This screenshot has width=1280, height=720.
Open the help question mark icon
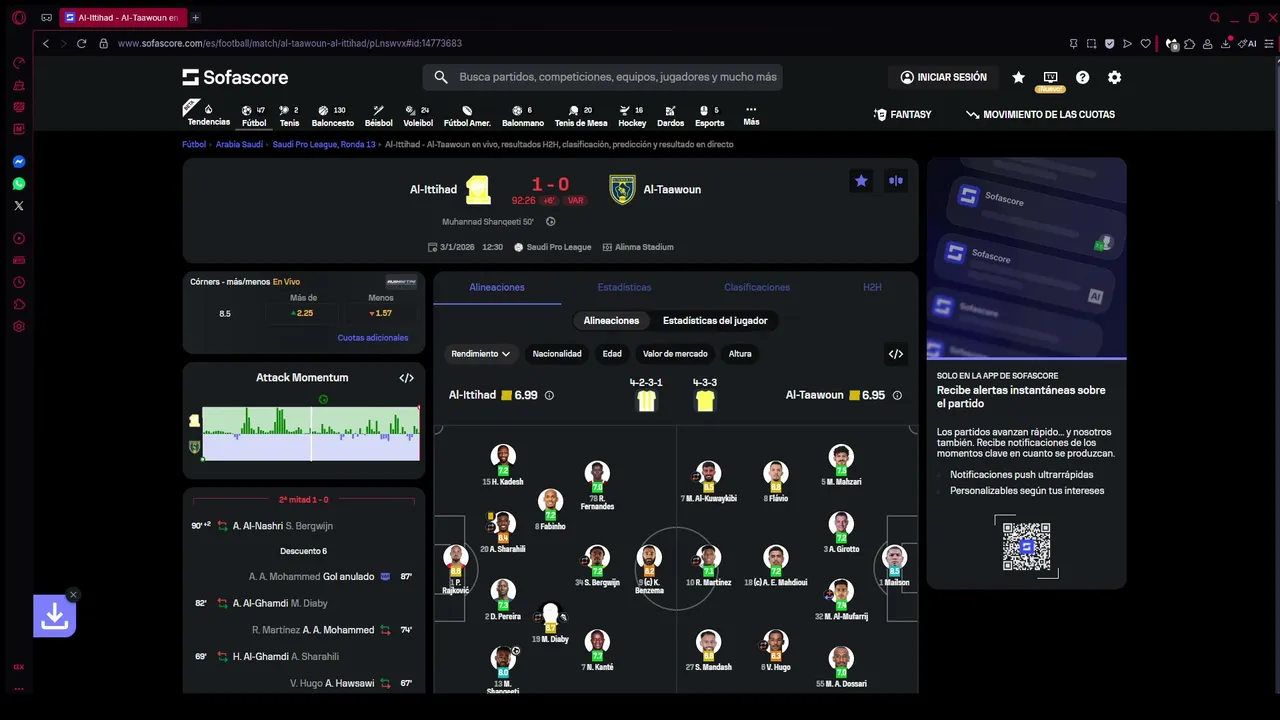[x=1082, y=77]
